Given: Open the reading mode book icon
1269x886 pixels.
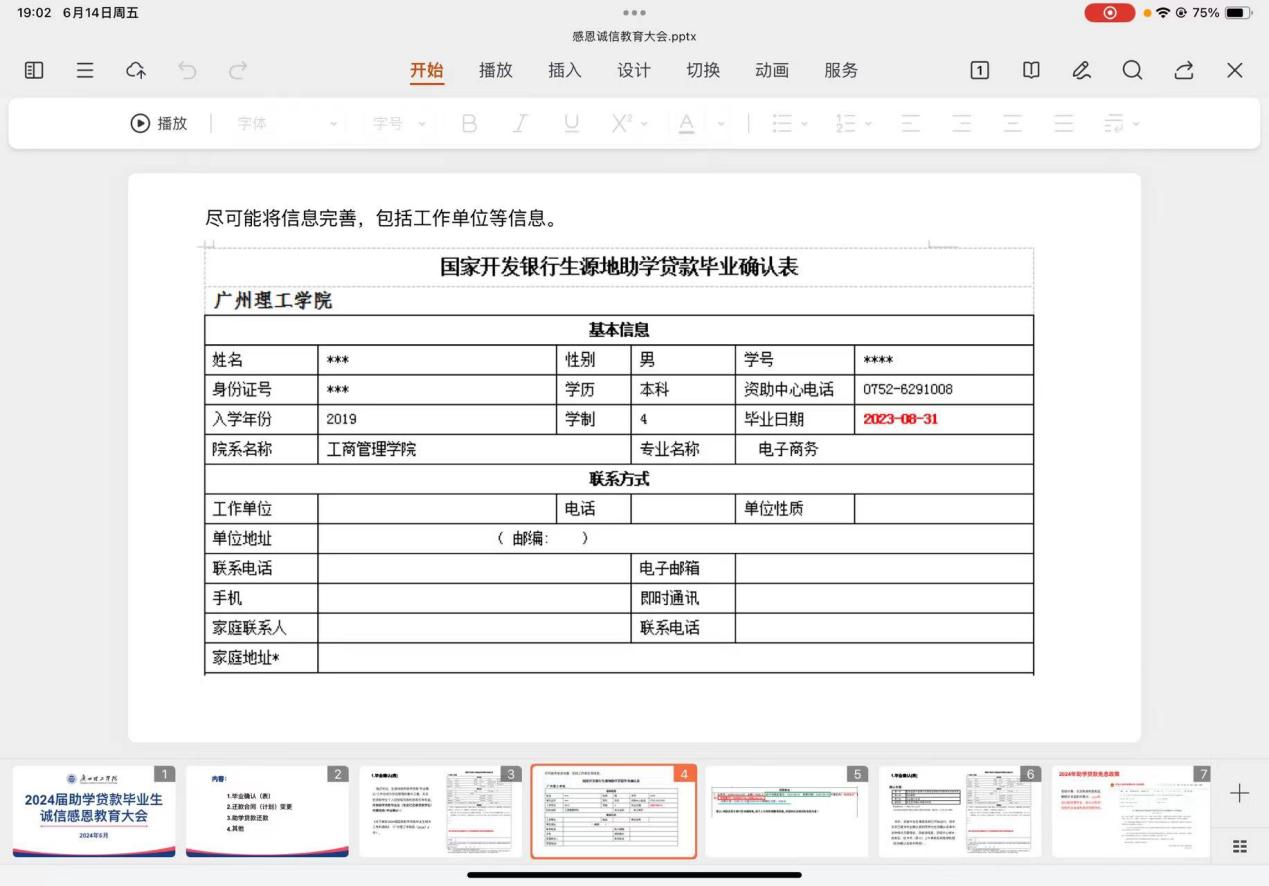Looking at the screenshot, I should pos(1030,70).
